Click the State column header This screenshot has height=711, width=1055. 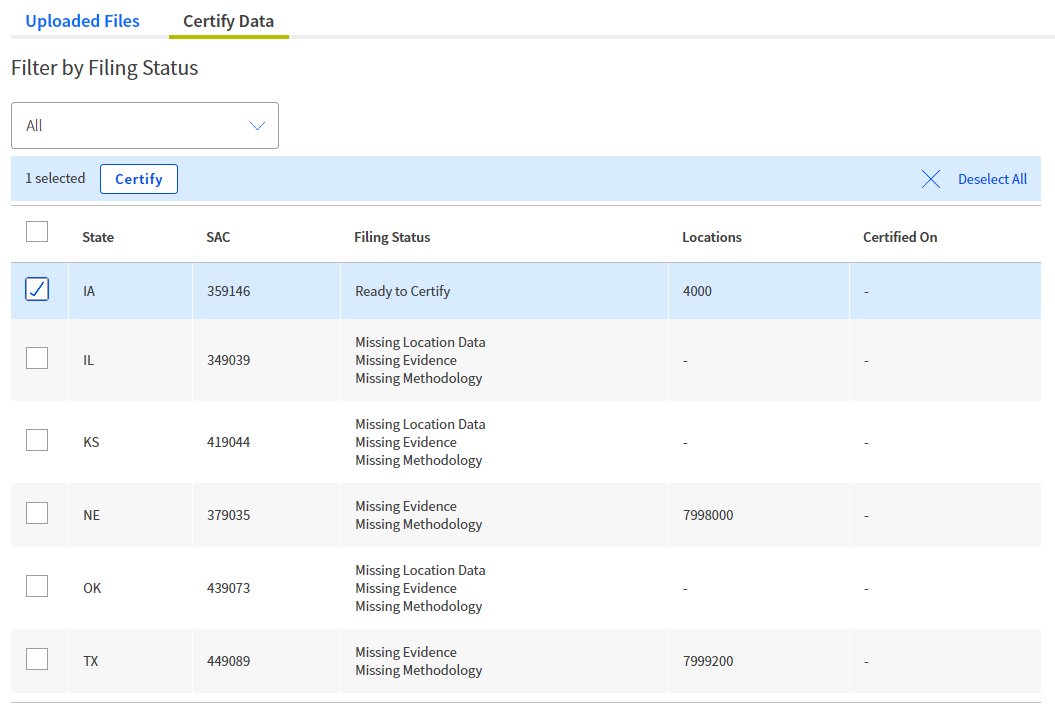(98, 237)
